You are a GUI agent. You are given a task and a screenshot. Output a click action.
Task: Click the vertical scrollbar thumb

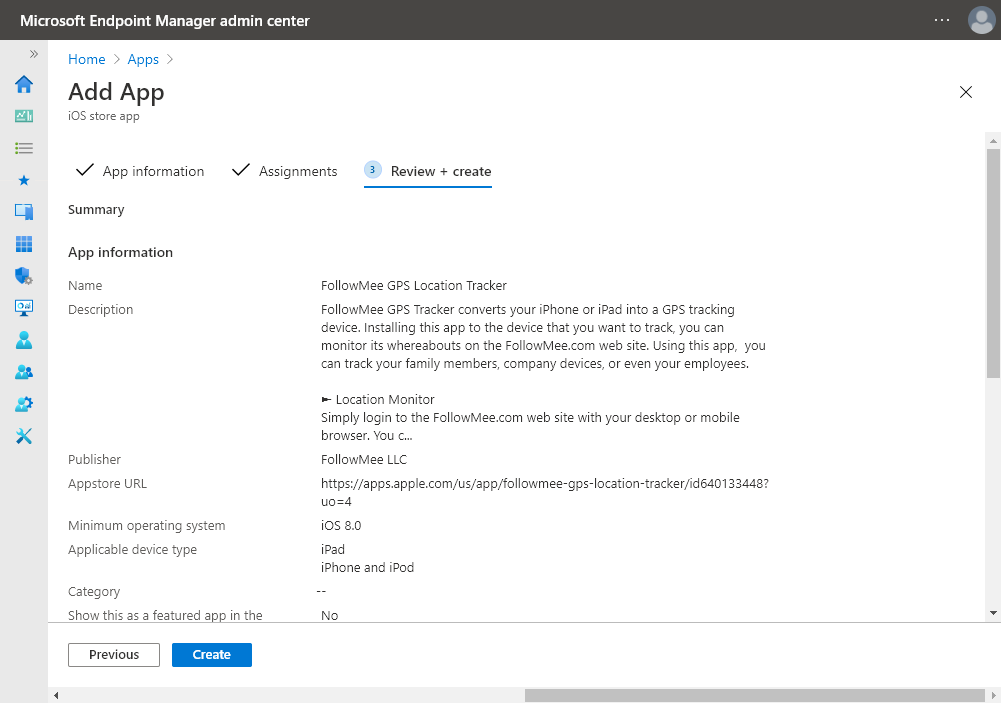coord(993,263)
